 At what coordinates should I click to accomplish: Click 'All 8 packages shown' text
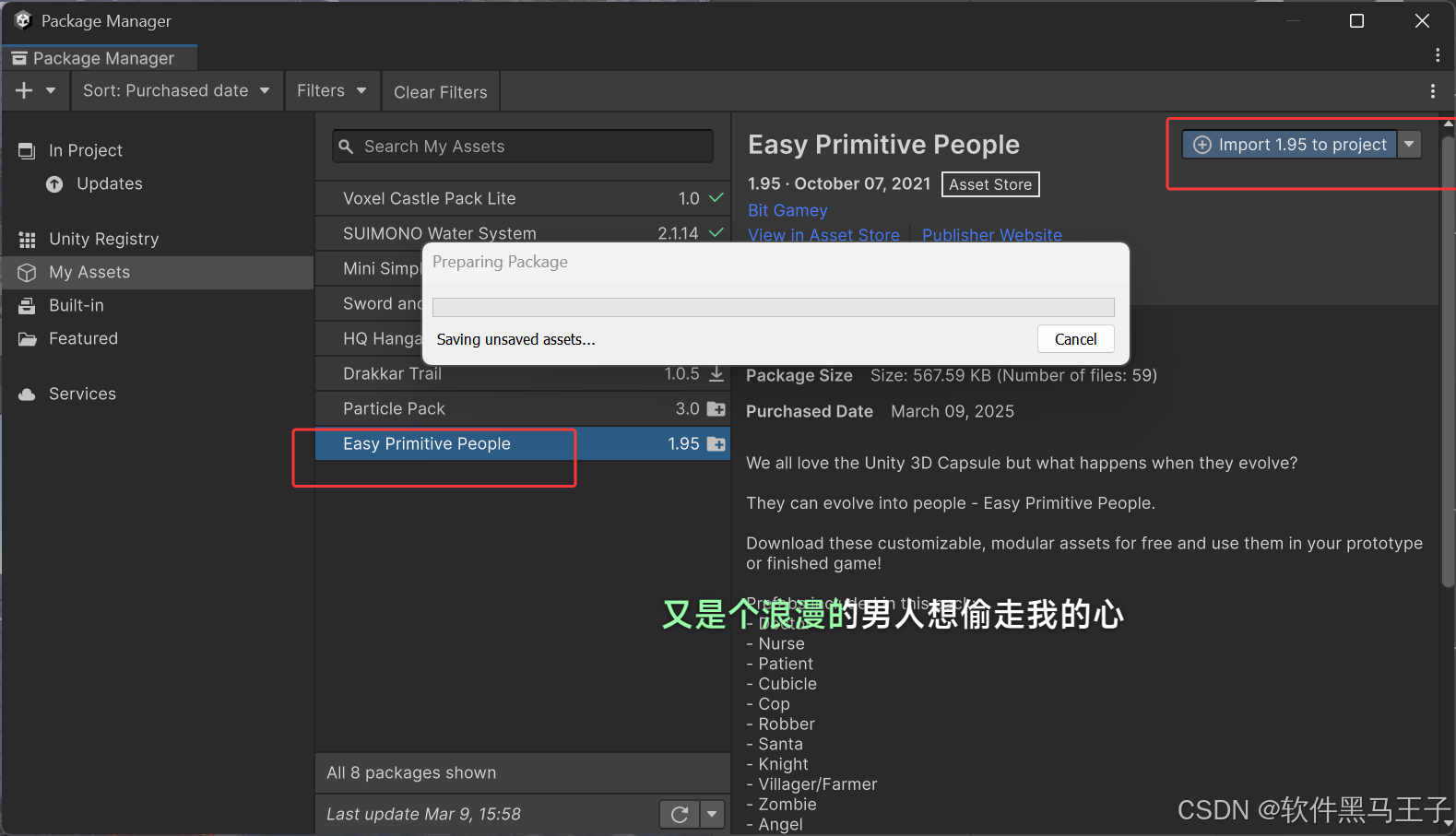point(411,772)
